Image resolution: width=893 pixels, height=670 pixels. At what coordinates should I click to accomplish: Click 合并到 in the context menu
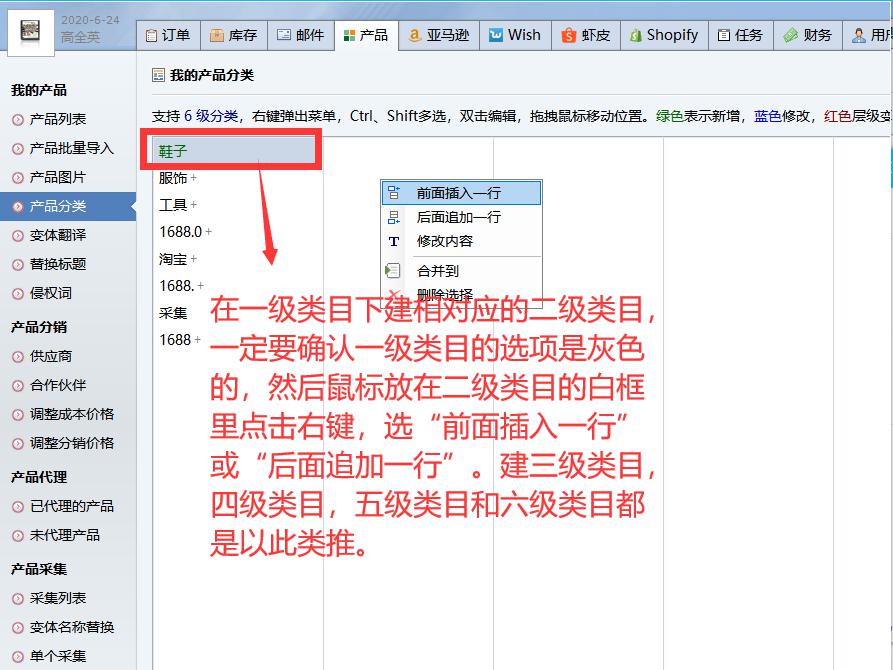[x=438, y=271]
